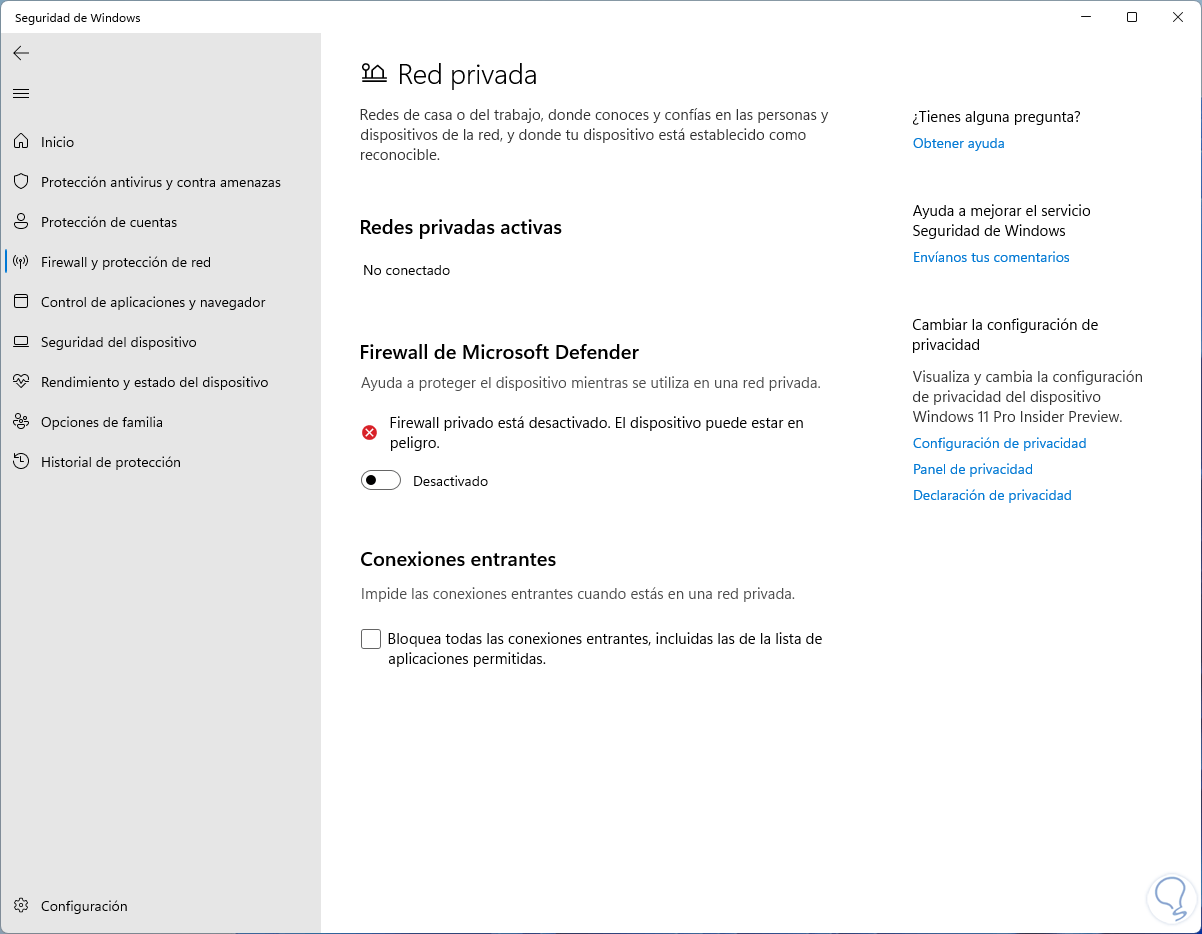The height and width of the screenshot is (934, 1202).
Task: Open Opciones de familia
Action: click(x=160, y=422)
